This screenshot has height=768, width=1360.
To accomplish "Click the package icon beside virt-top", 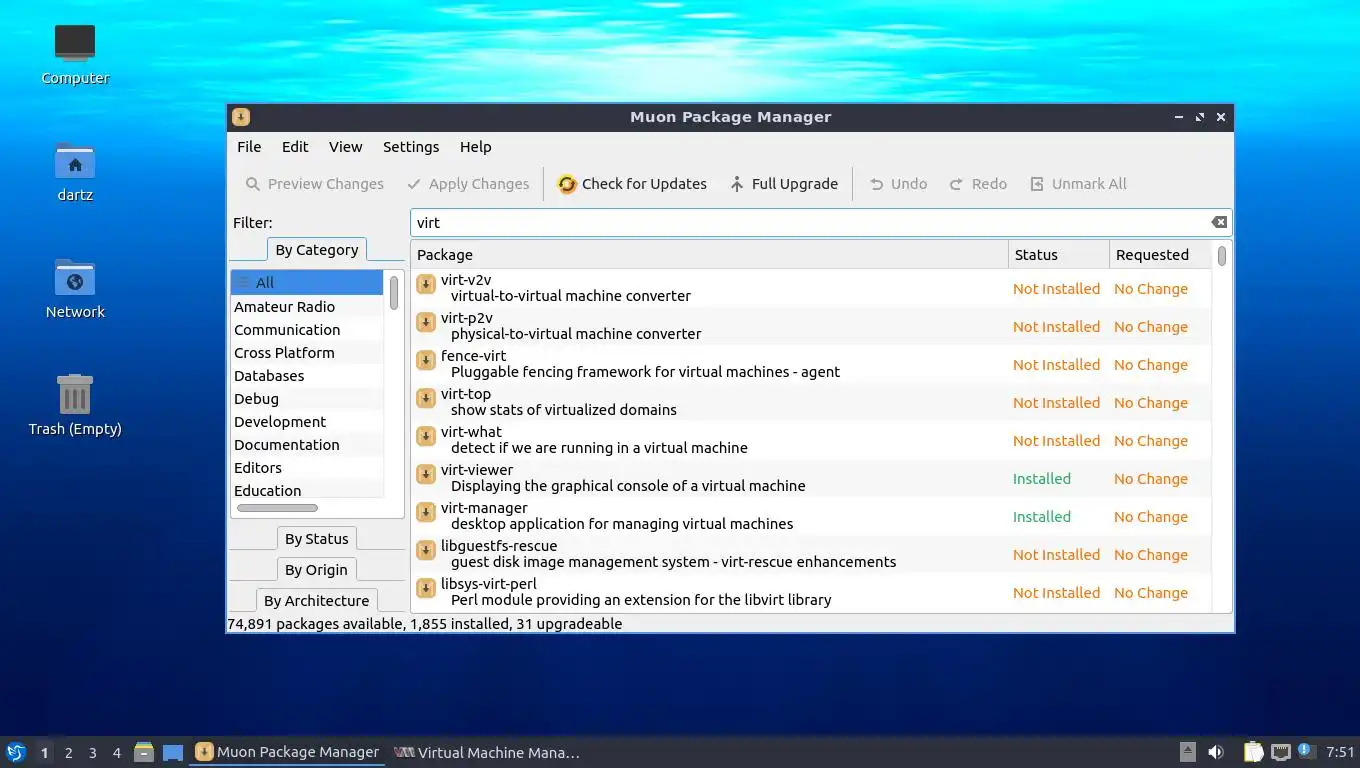I will point(426,398).
